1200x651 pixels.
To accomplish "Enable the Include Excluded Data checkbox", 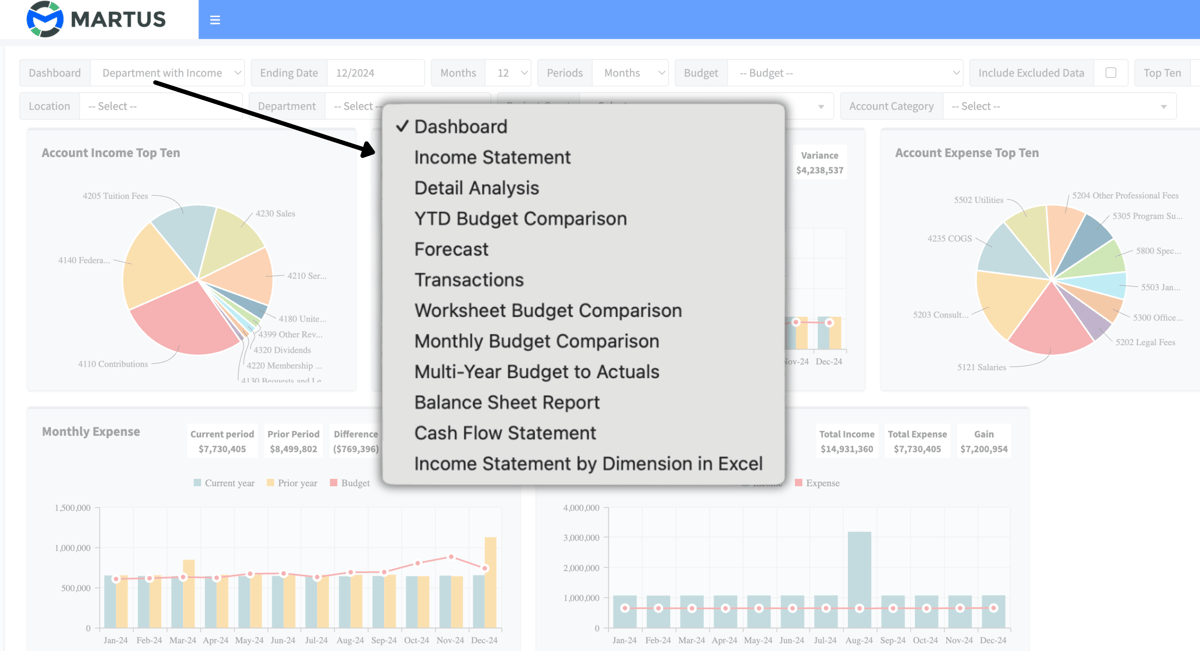I will (1111, 73).
